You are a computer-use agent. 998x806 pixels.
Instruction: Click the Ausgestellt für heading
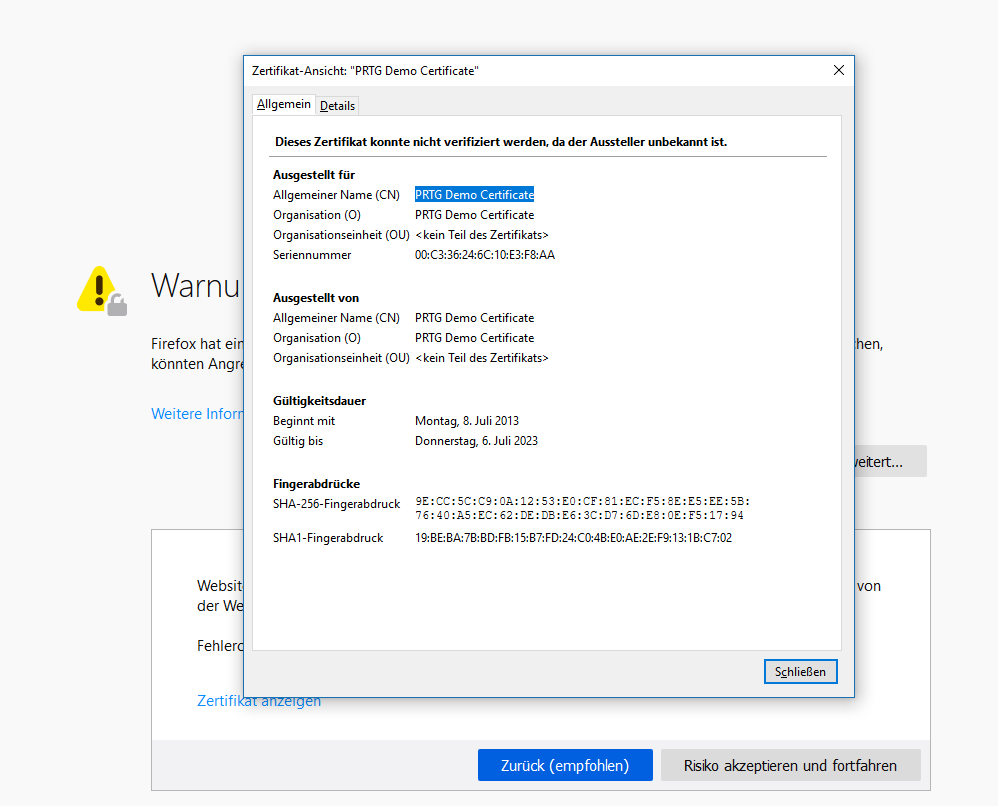tap(314, 175)
